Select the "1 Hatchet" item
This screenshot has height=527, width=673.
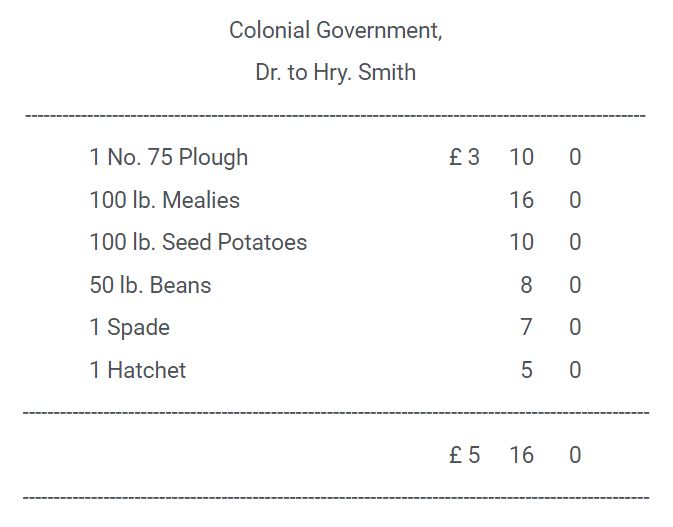click(137, 370)
